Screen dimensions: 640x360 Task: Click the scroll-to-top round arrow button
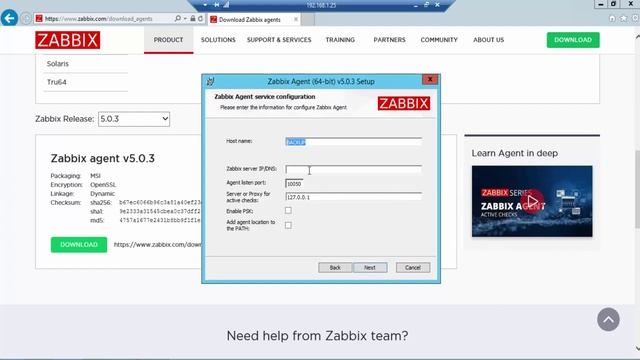608,319
